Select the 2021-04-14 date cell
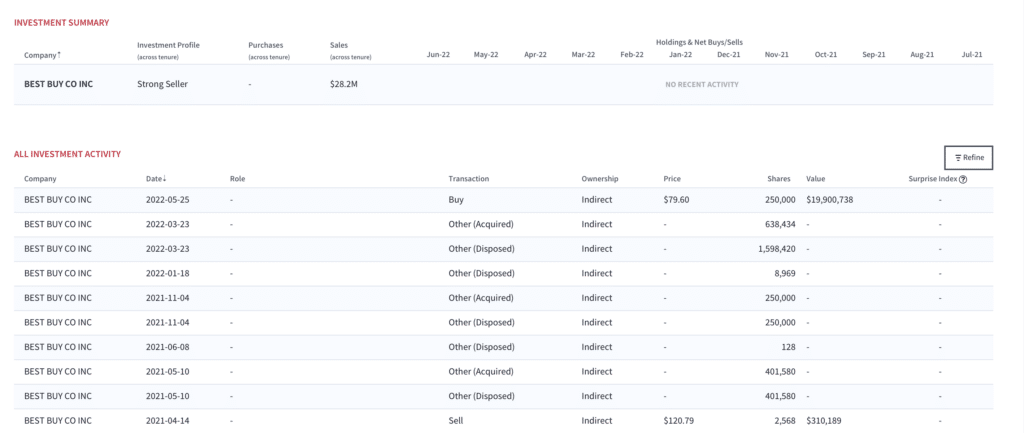The image size is (1024, 433). pos(169,421)
